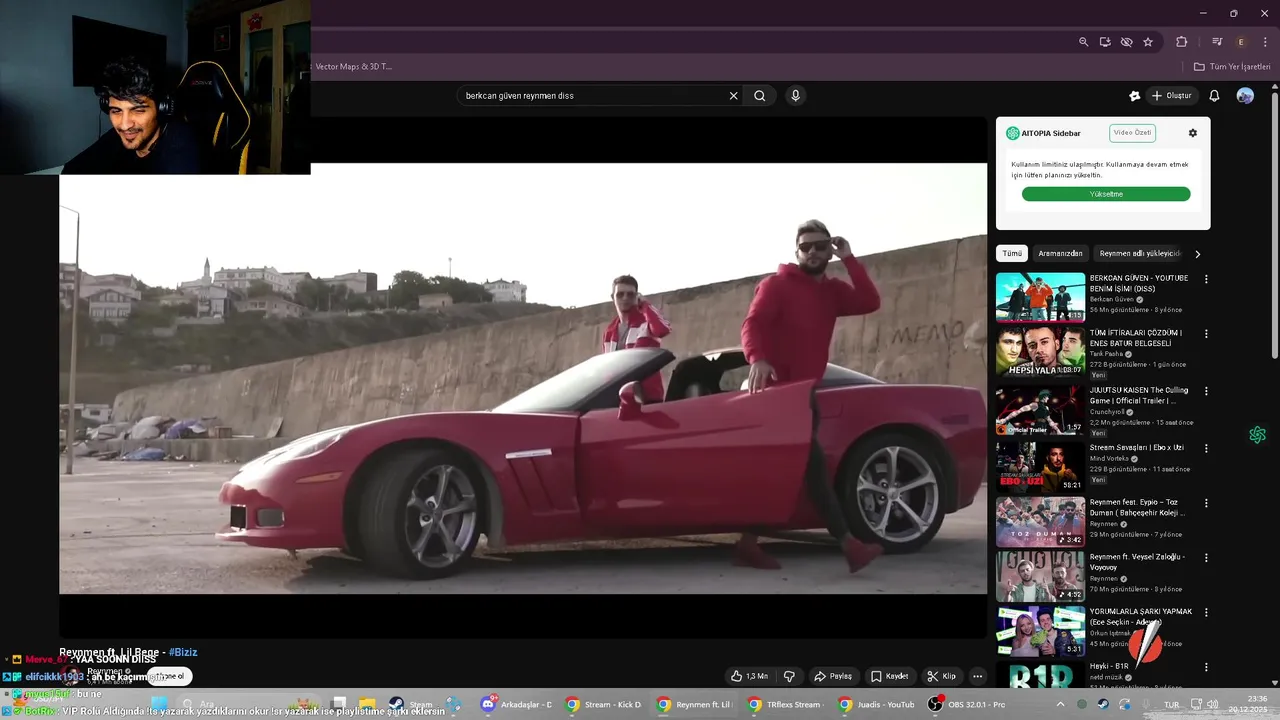Open more video actions ellipsis
The image size is (1280, 720).
pos(977,676)
